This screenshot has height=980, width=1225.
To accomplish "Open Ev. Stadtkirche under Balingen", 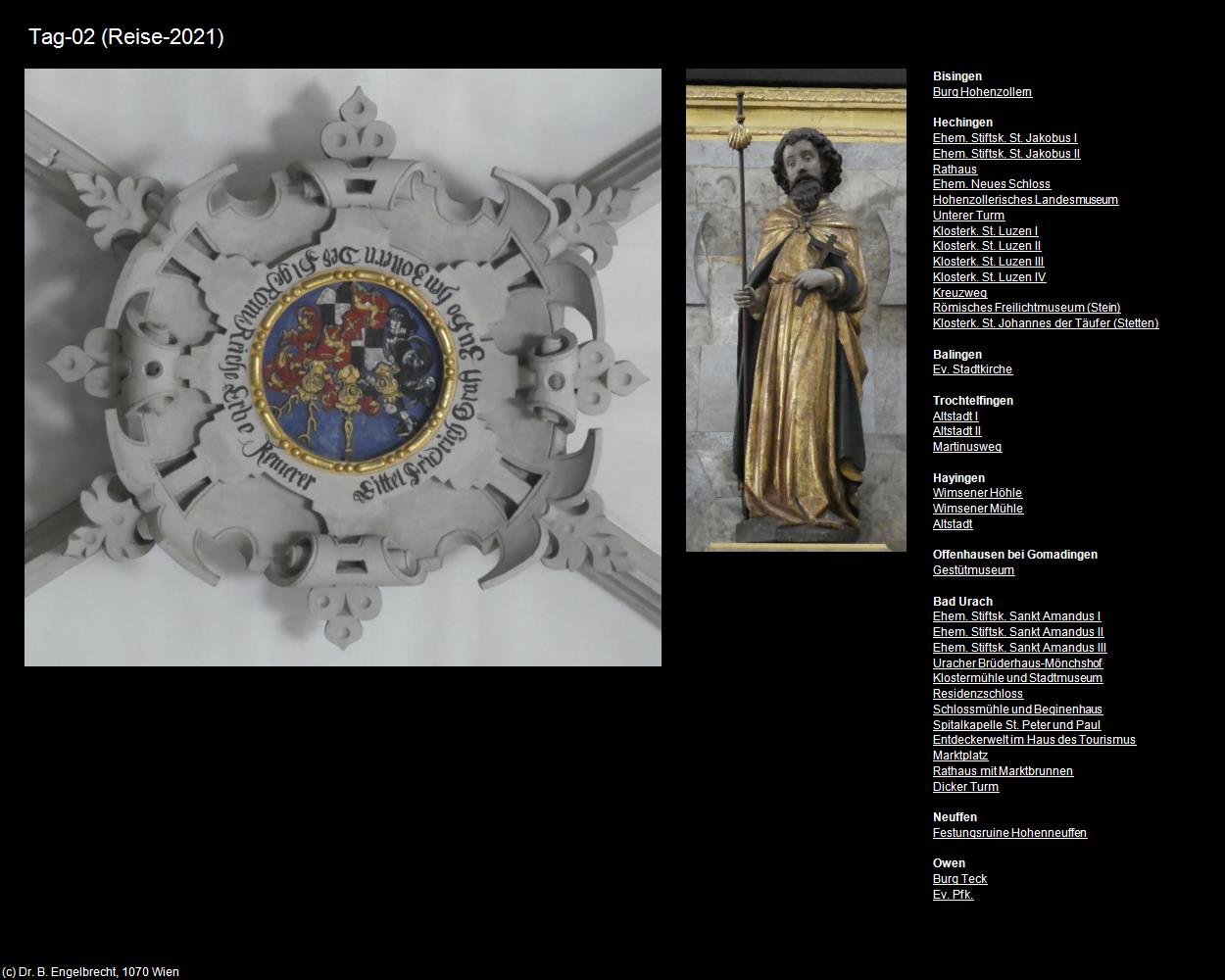I will point(972,369).
